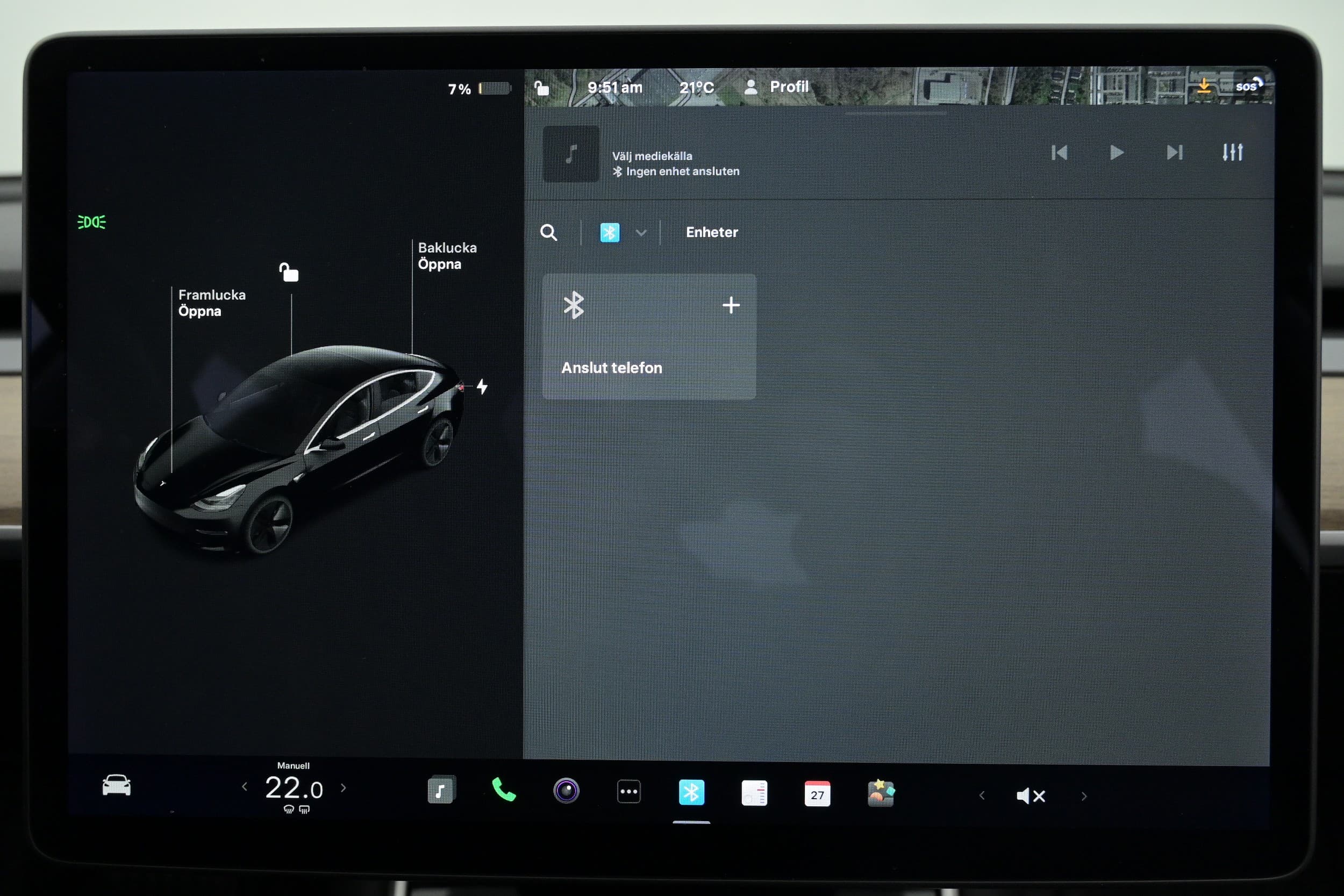The width and height of the screenshot is (1344, 896).
Task: Open the Enheter devices tab
Action: point(711,232)
